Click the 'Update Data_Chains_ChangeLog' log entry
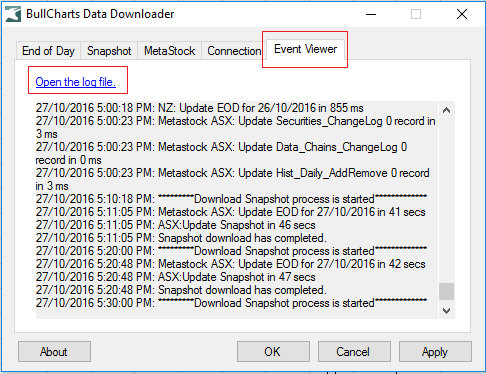The height and width of the screenshot is (374, 486). tap(221, 153)
